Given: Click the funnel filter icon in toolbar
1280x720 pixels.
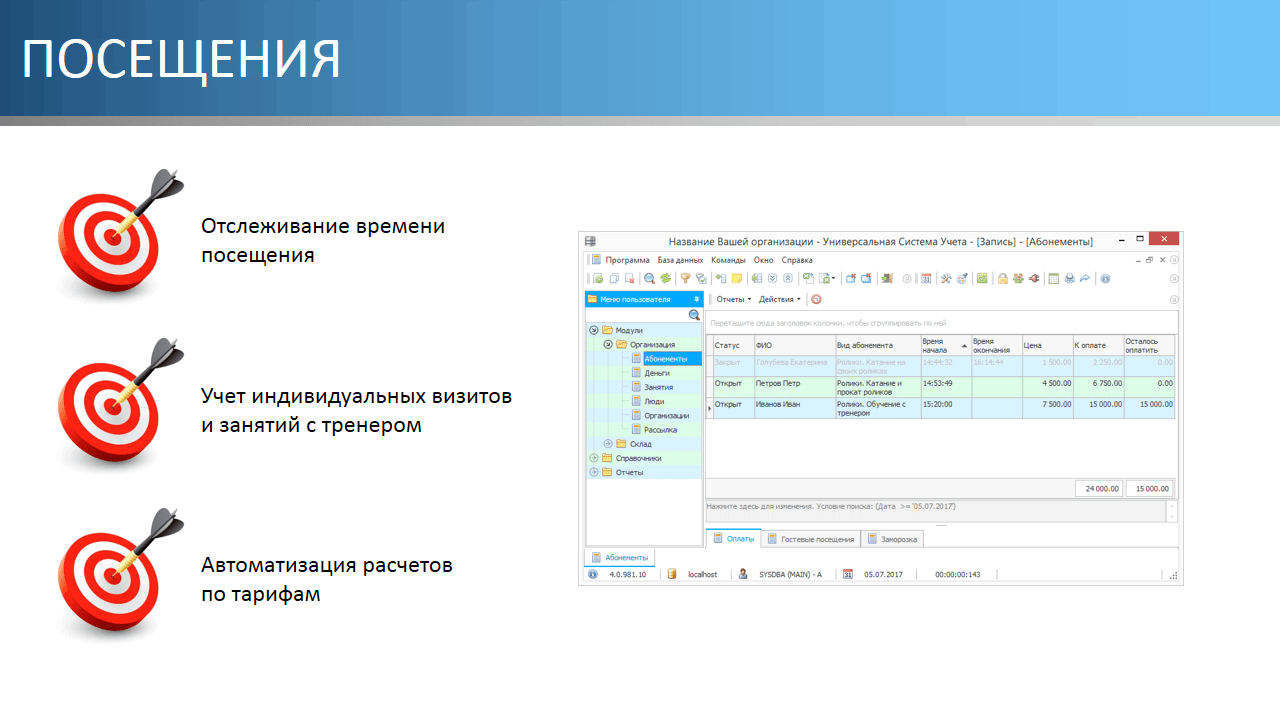Looking at the screenshot, I should coord(686,278).
